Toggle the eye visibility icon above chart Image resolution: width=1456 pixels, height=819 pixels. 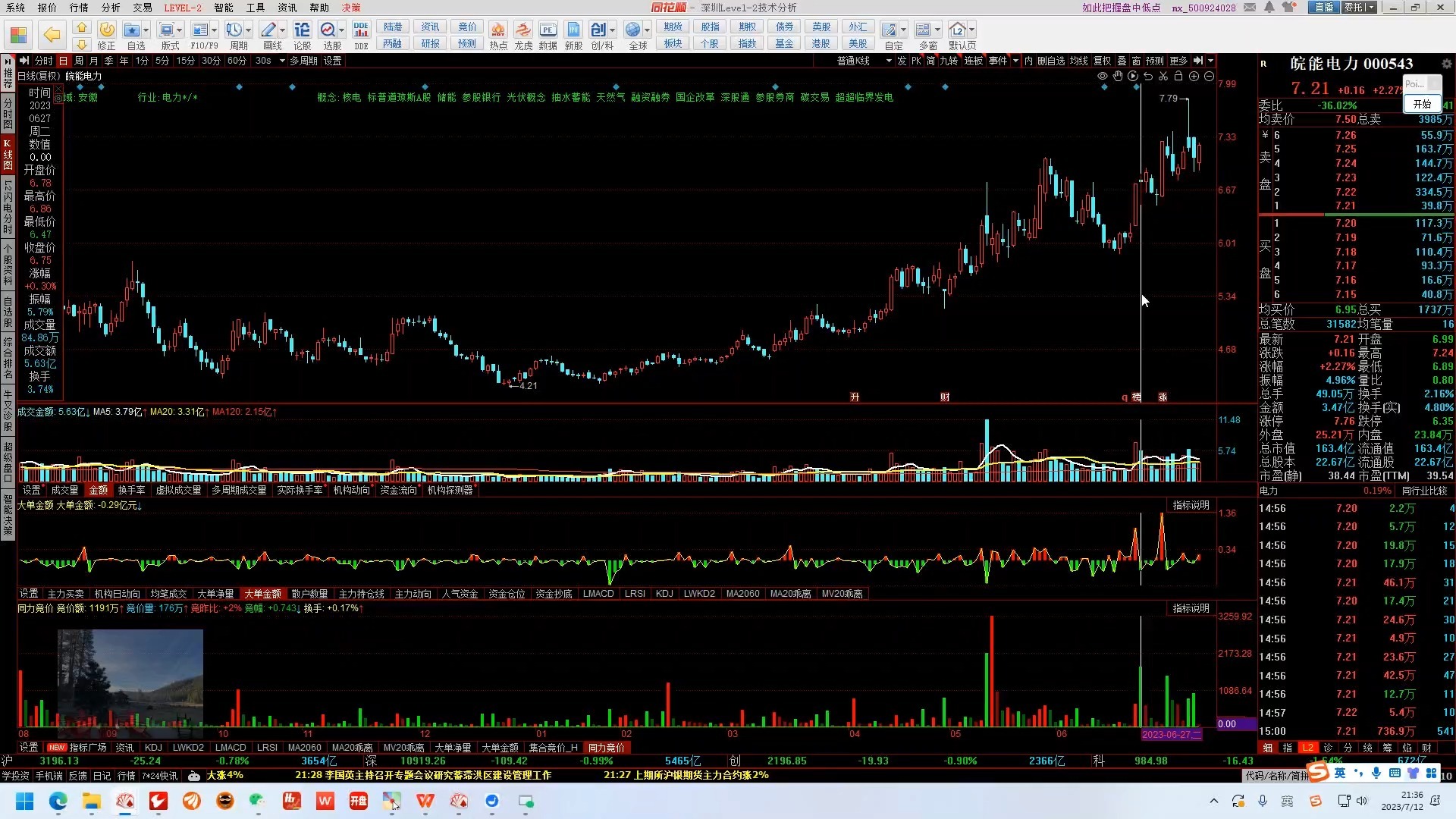[1102, 76]
